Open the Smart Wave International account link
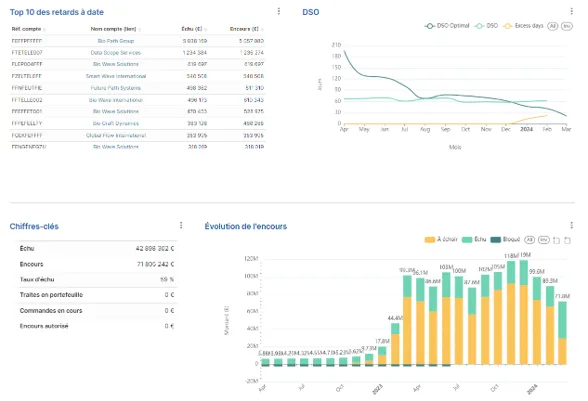Image resolution: width=588 pixels, height=401 pixels. point(116,76)
